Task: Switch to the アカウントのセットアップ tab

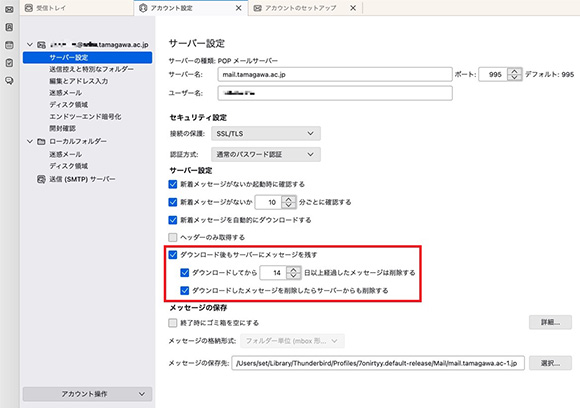Action: 300,8
